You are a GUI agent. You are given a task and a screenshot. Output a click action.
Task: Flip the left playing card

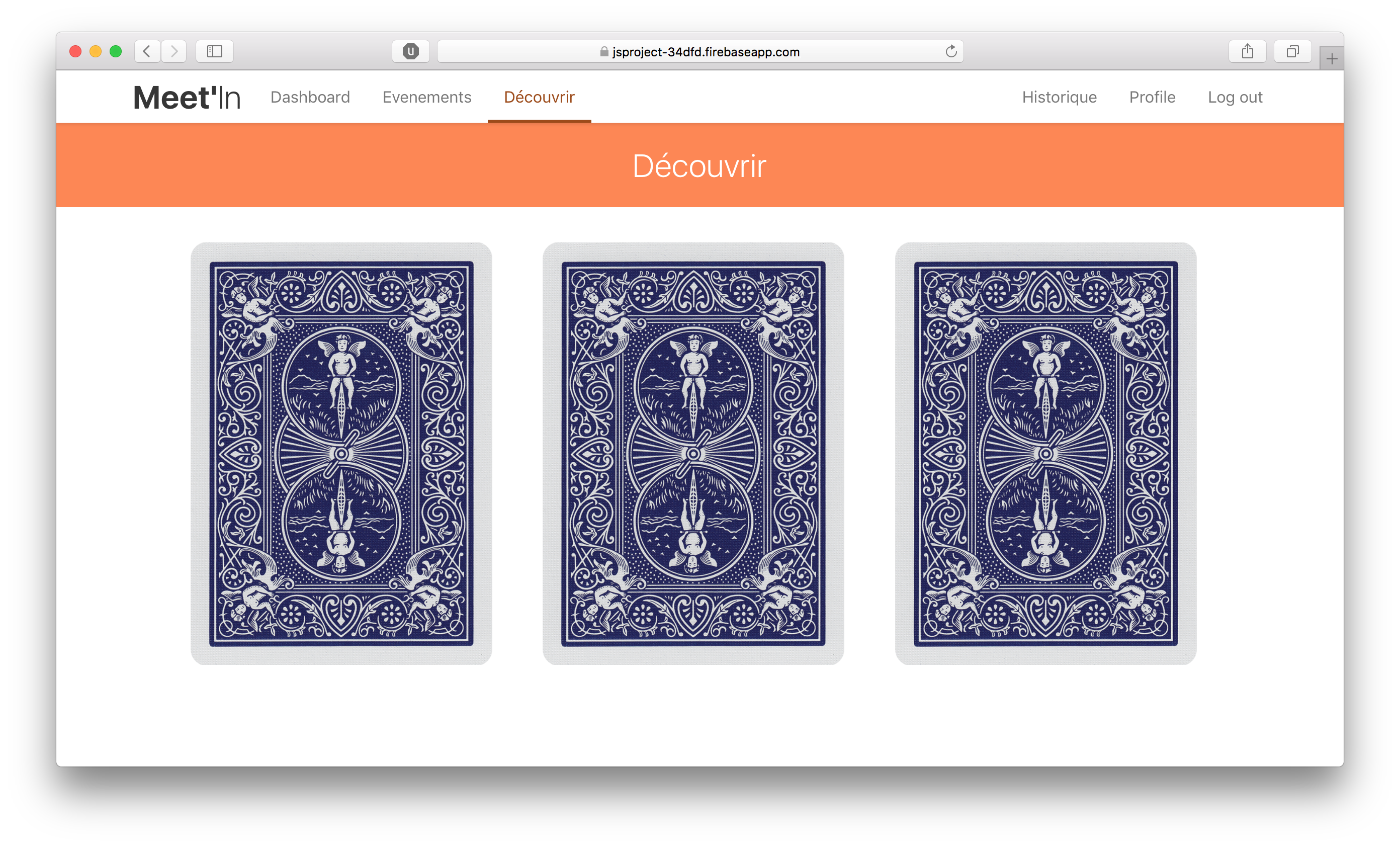pyautogui.click(x=341, y=453)
